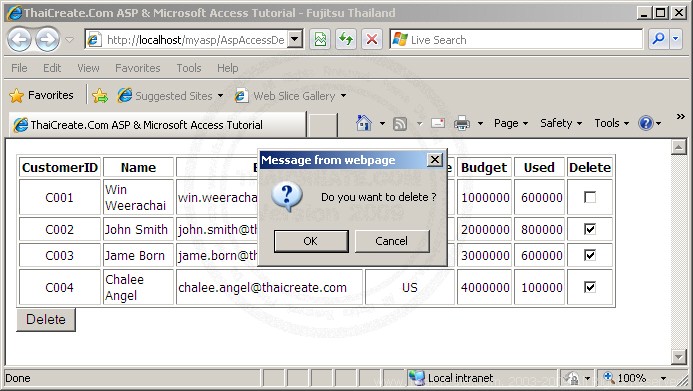Click the magnifier Search button
693x391 pixels.
[659, 40]
